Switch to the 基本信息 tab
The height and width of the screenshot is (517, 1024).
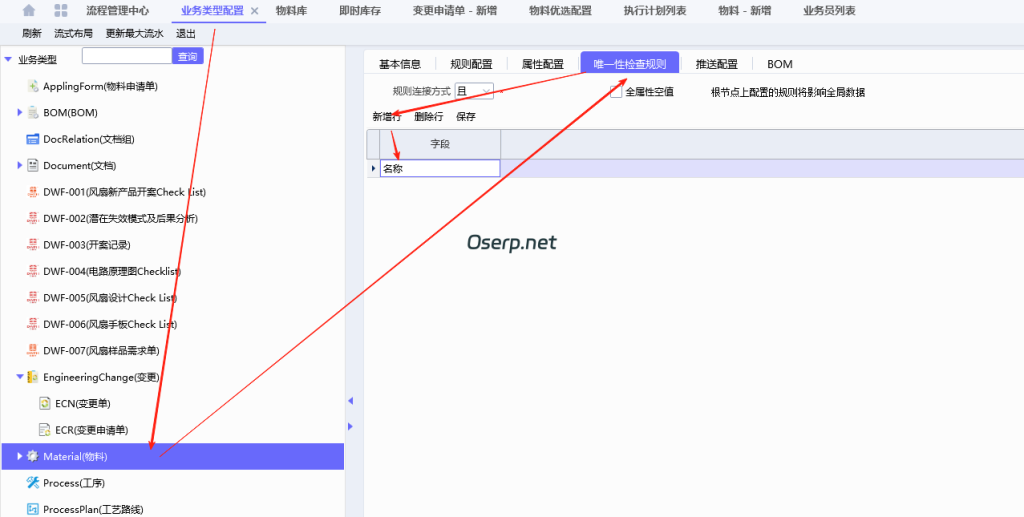click(x=400, y=64)
